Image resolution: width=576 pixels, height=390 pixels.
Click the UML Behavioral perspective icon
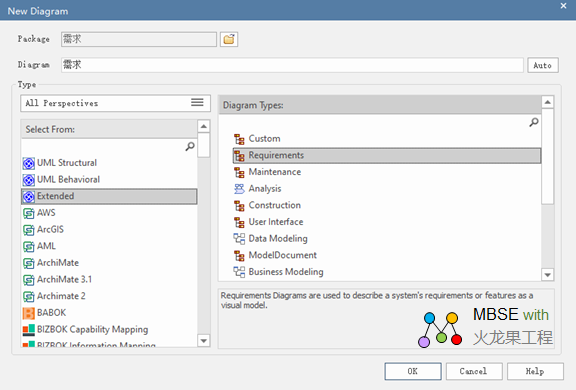(x=29, y=180)
